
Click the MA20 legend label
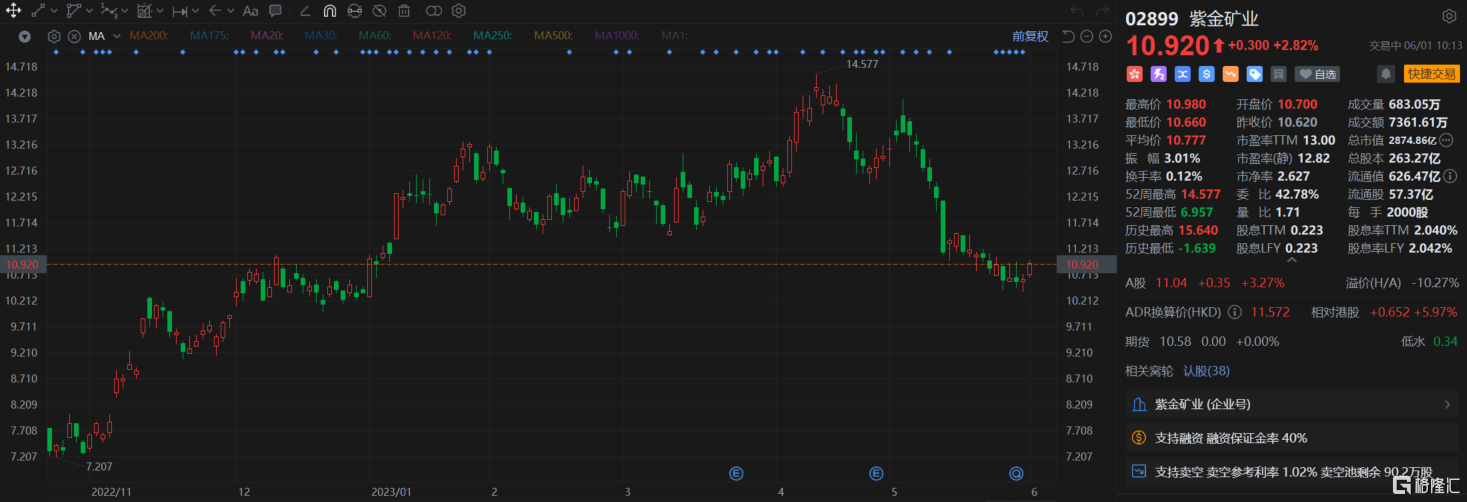tap(266, 36)
